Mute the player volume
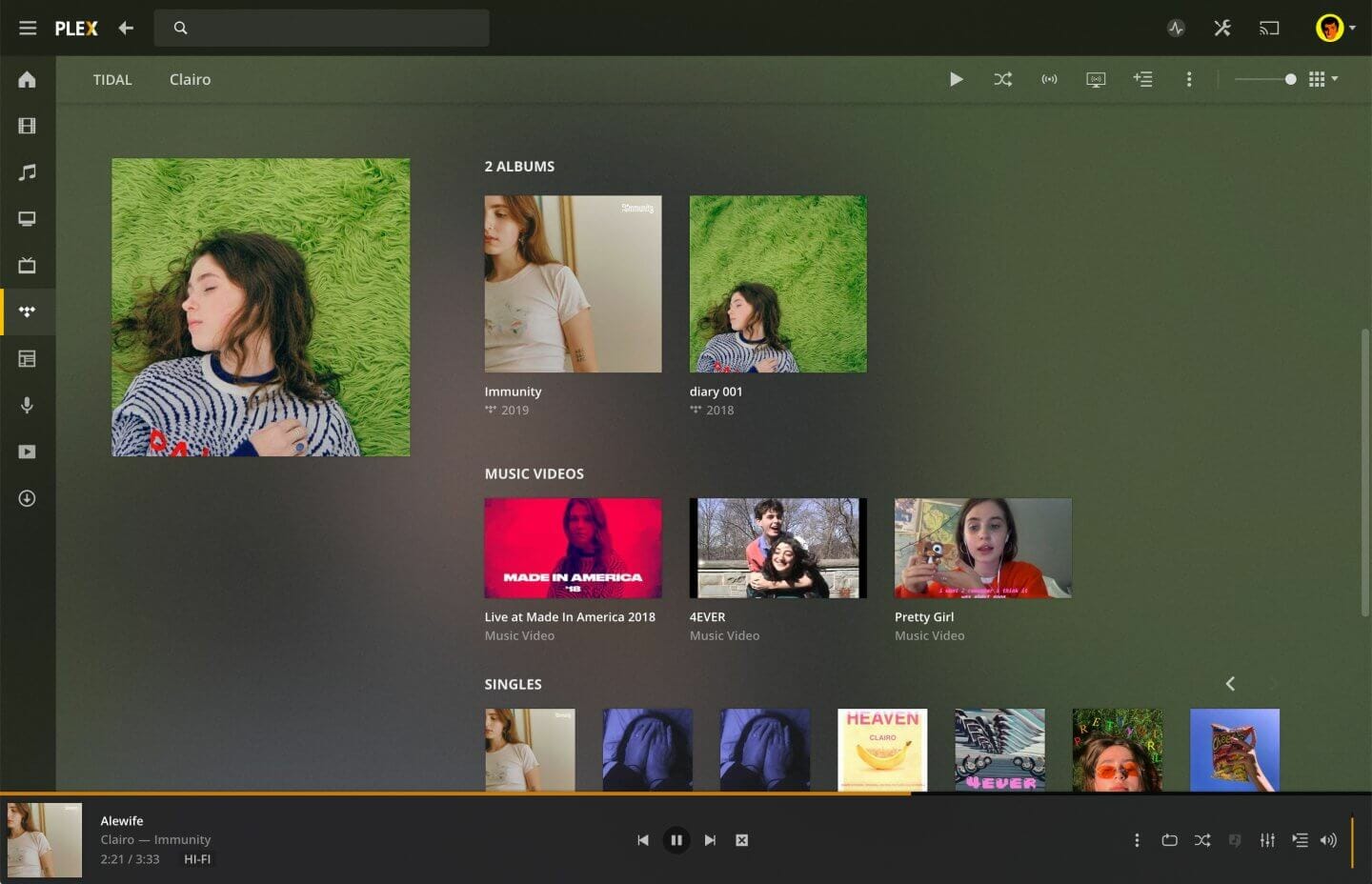The width and height of the screenshot is (1372, 884). pos(1328,840)
